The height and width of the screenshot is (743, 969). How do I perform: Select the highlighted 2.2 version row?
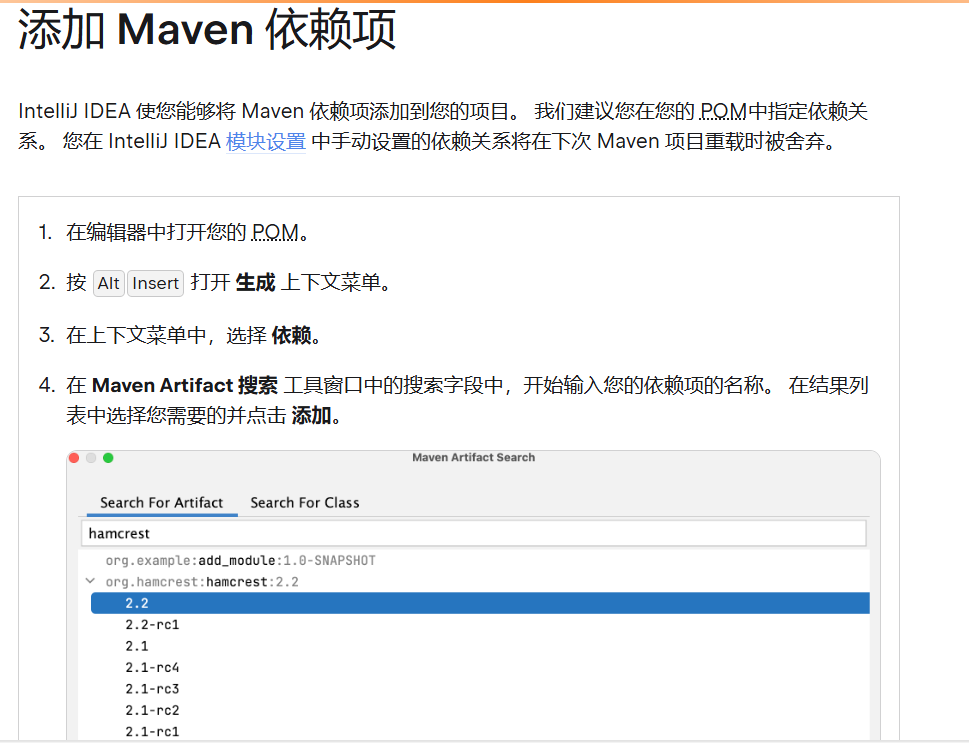click(x=479, y=603)
